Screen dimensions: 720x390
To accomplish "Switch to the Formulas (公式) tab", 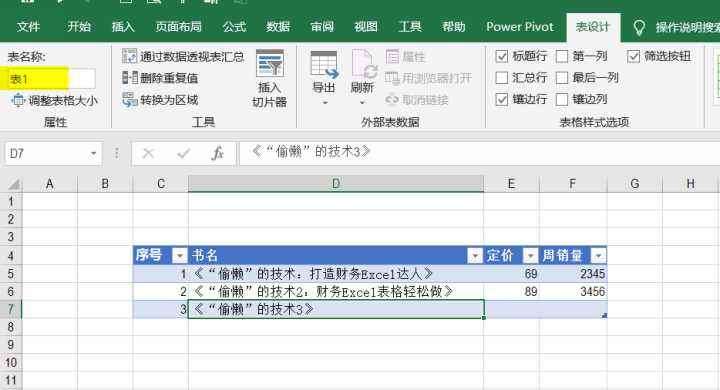I will (234, 27).
